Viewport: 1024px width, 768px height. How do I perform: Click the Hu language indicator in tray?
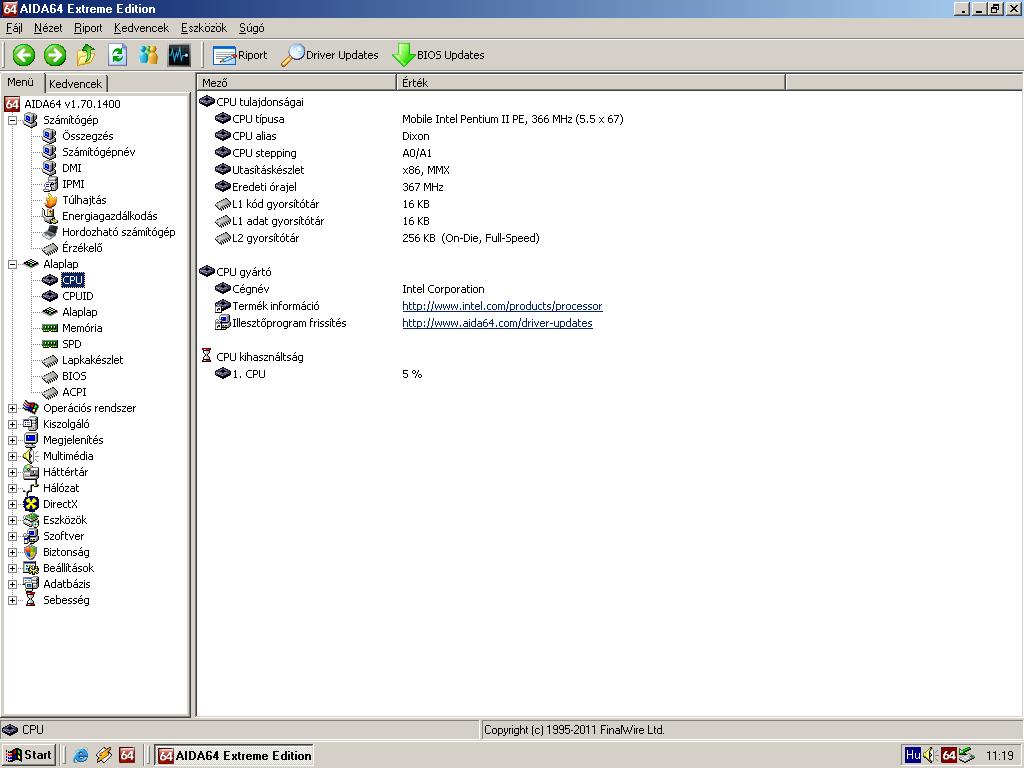click(x=912, y=755)
